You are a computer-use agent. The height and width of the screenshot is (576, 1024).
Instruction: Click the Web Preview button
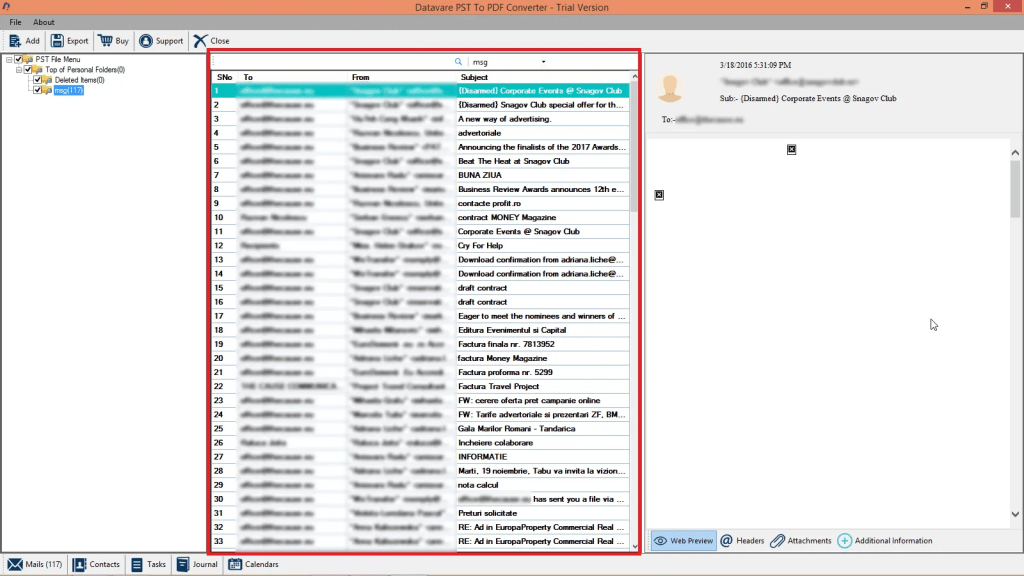click(683, 541)
